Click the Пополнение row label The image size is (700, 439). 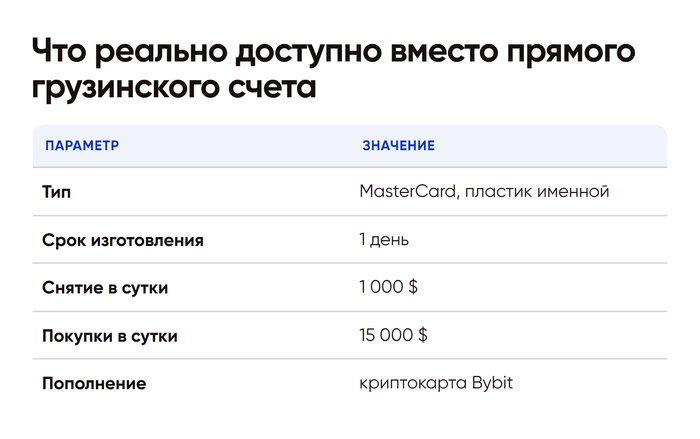pyautogui.click(x=94, y=384)
